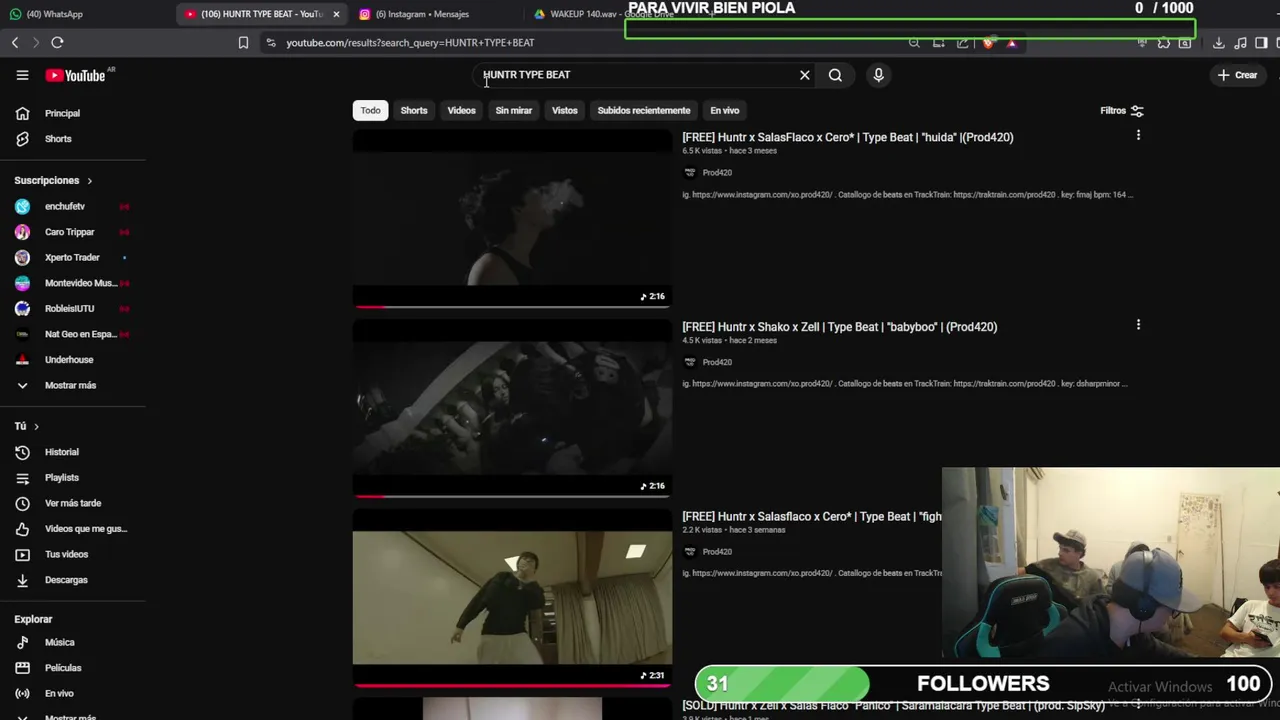Open Prod420 channel under 'babyboo' video
Image resolution: width=1280 pixels, height=720 pixels.
[x=717, y=362]
